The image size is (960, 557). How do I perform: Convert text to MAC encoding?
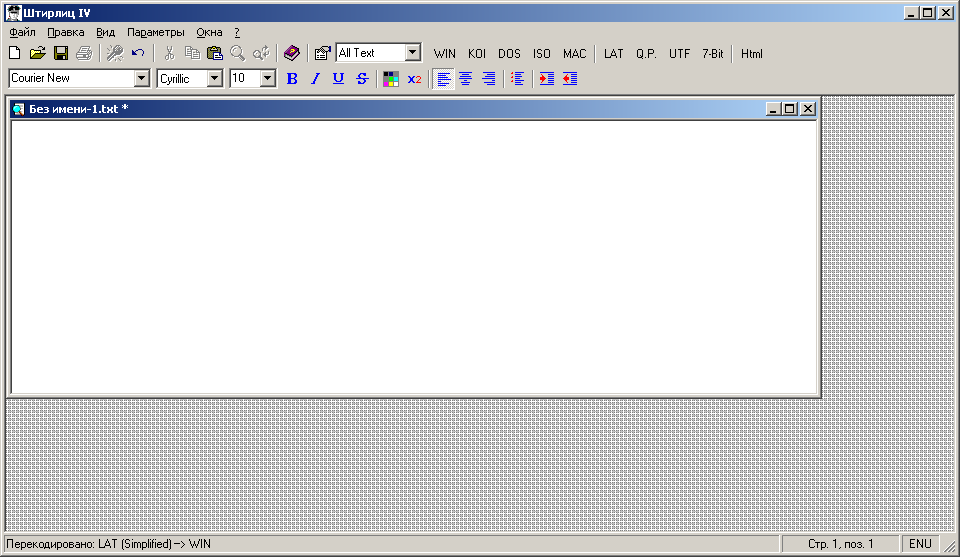(x=575, y=54)
